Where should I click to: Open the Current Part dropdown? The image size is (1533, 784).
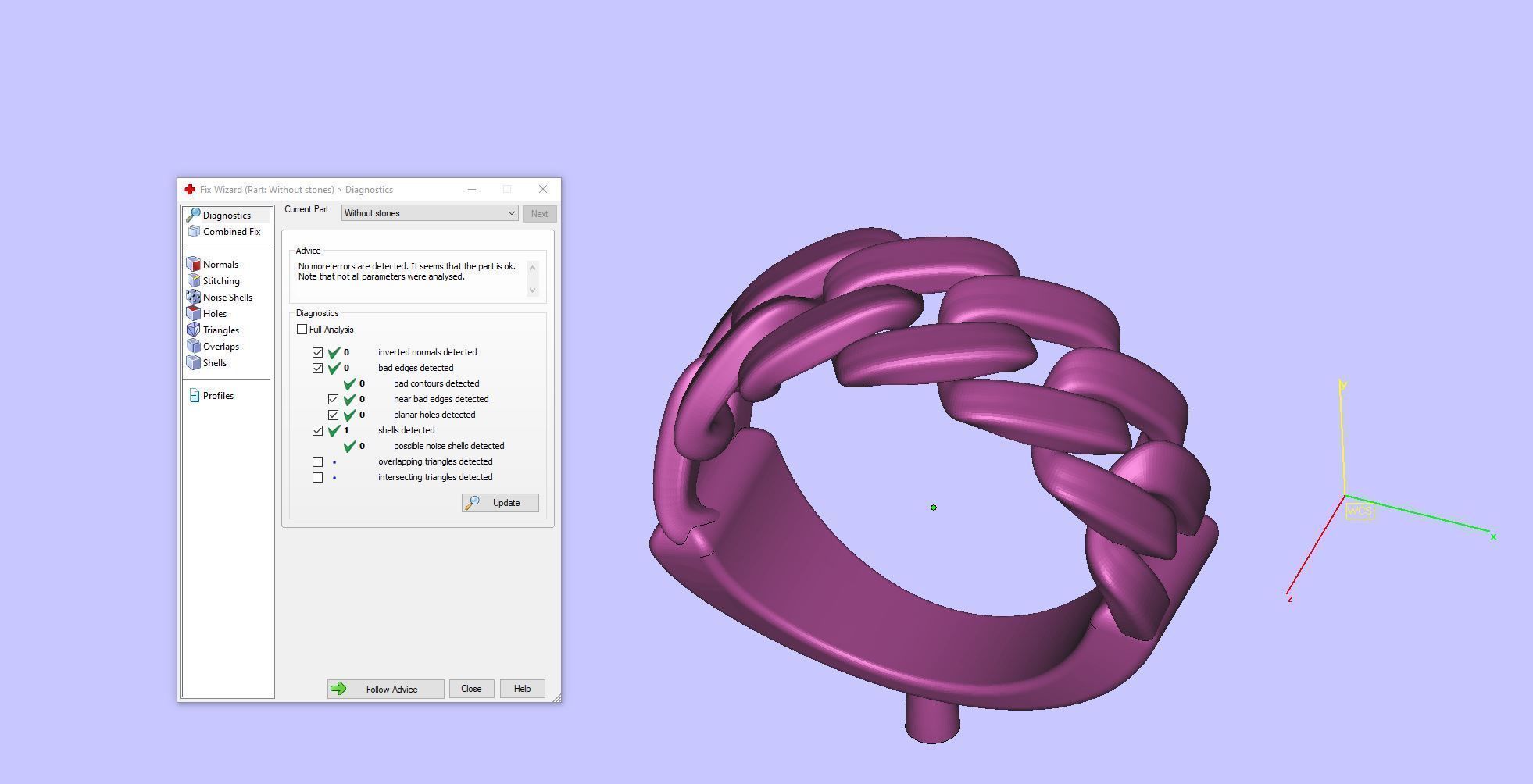(430, 213)
